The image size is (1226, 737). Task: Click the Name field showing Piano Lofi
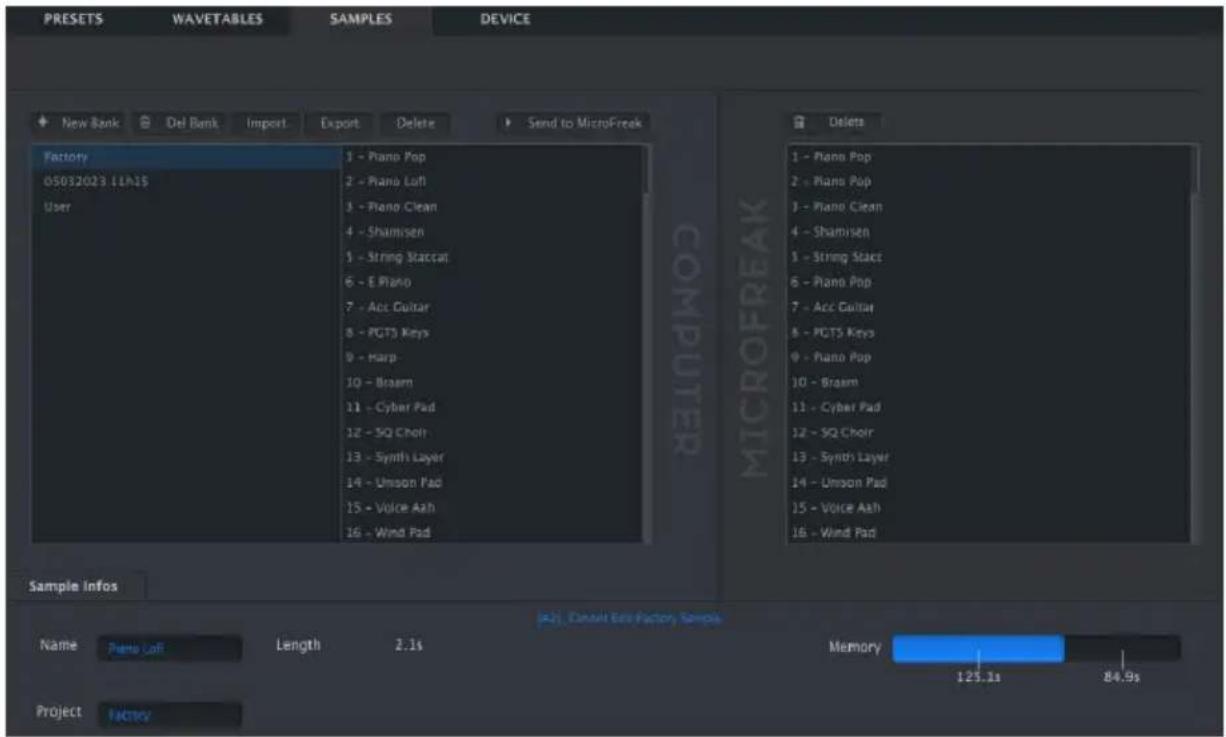point(169,648)
